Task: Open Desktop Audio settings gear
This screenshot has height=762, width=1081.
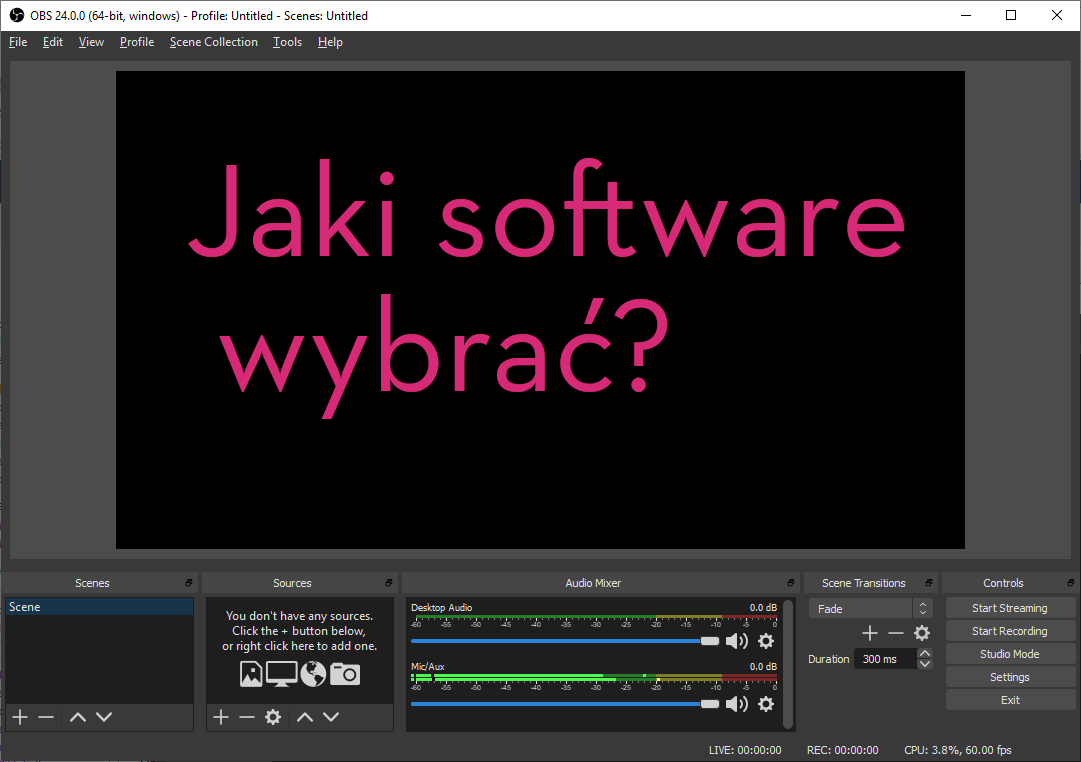Action: point(766,641)
